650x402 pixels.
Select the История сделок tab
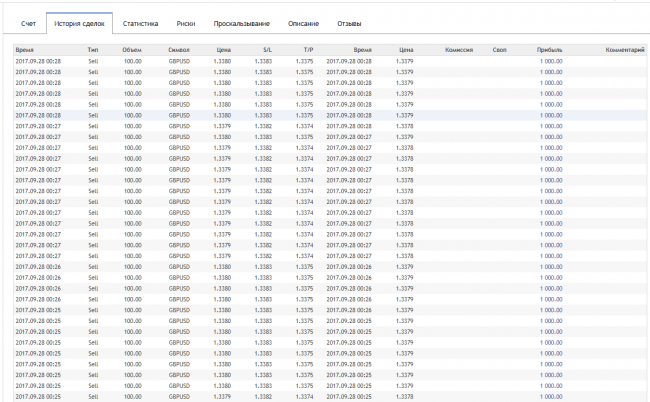pyautogui.click(x=79, y=22)
